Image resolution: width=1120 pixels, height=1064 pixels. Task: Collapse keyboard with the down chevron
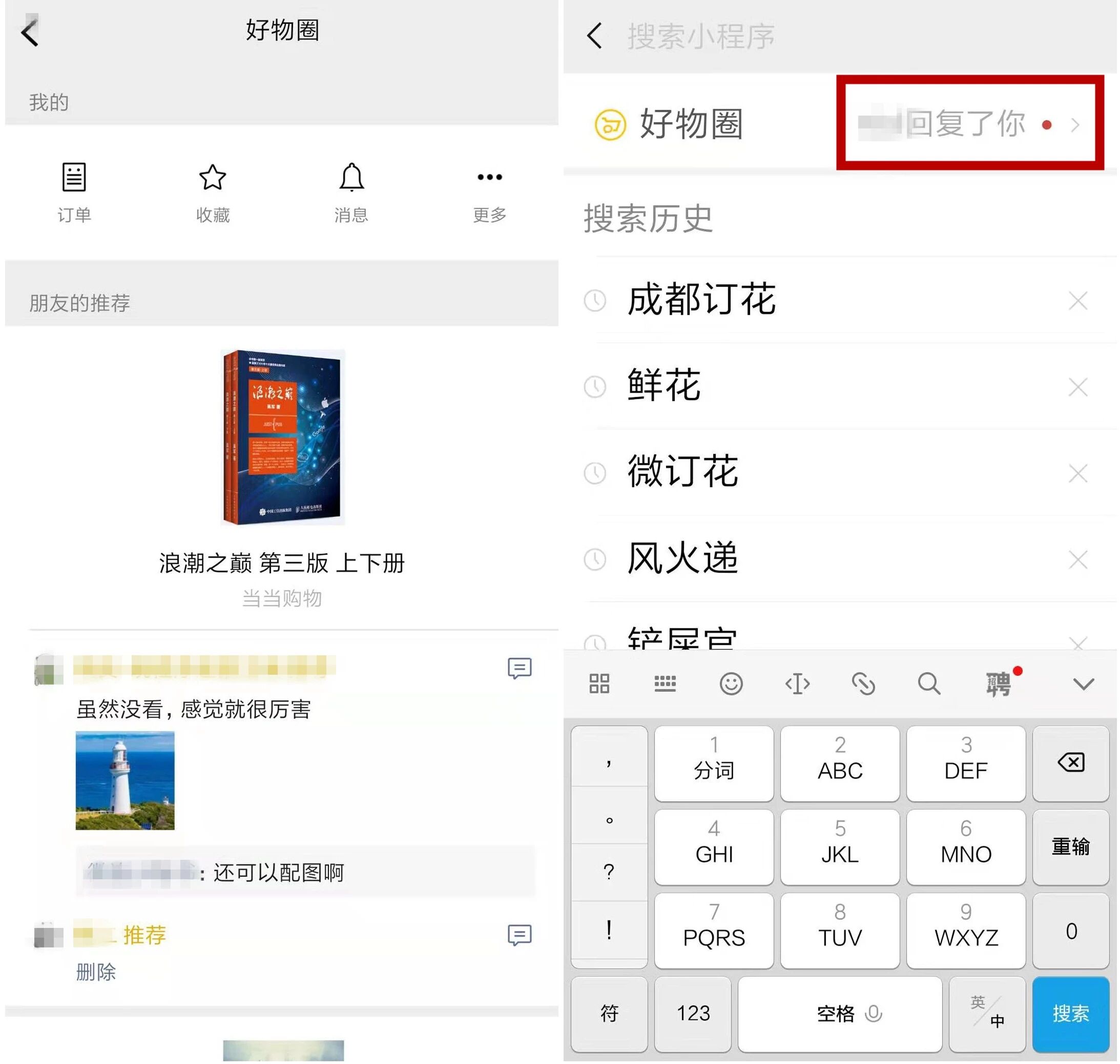[1083, 684]
